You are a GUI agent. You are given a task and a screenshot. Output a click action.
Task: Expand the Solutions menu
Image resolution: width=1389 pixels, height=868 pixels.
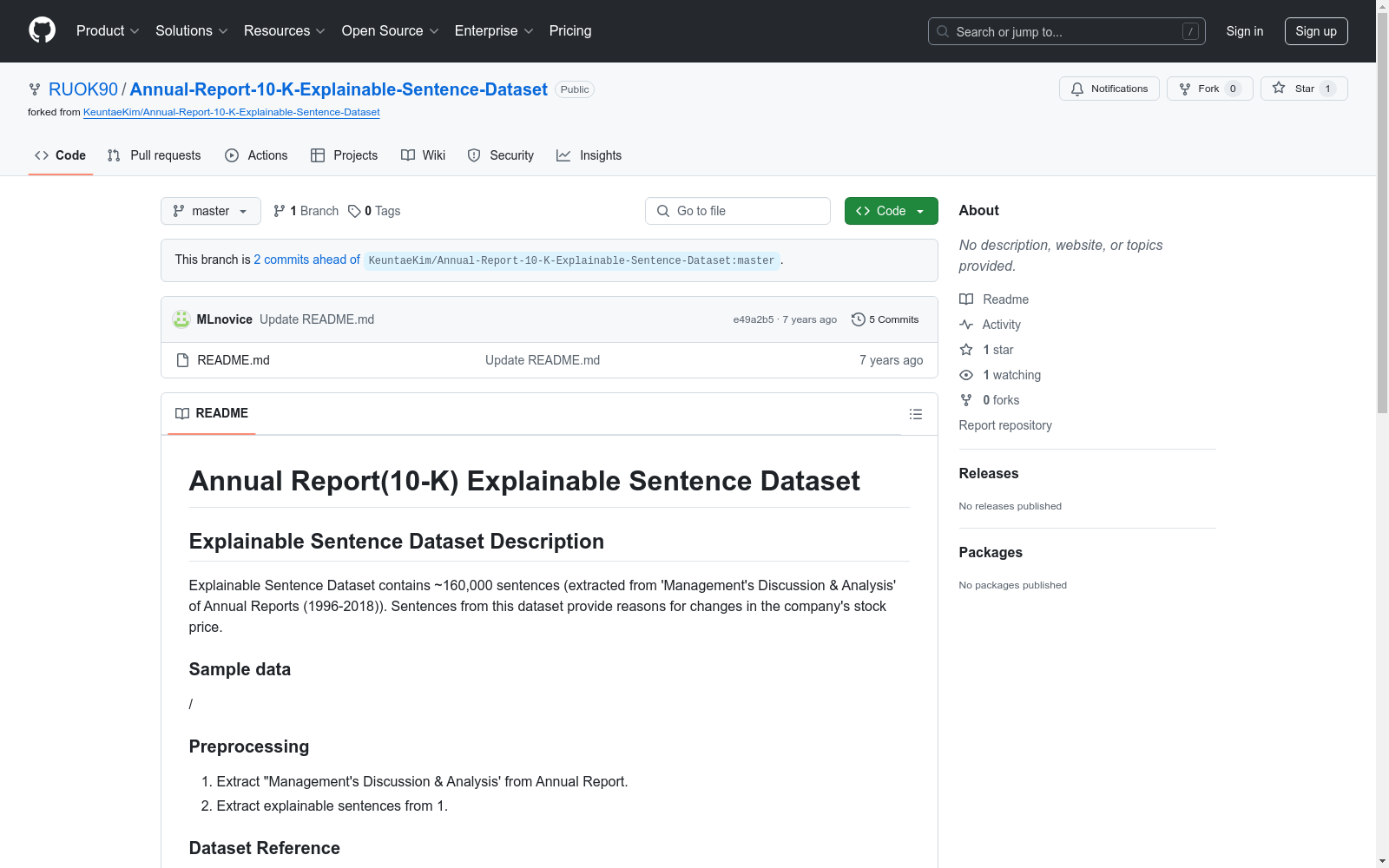(x=192, y=31)
